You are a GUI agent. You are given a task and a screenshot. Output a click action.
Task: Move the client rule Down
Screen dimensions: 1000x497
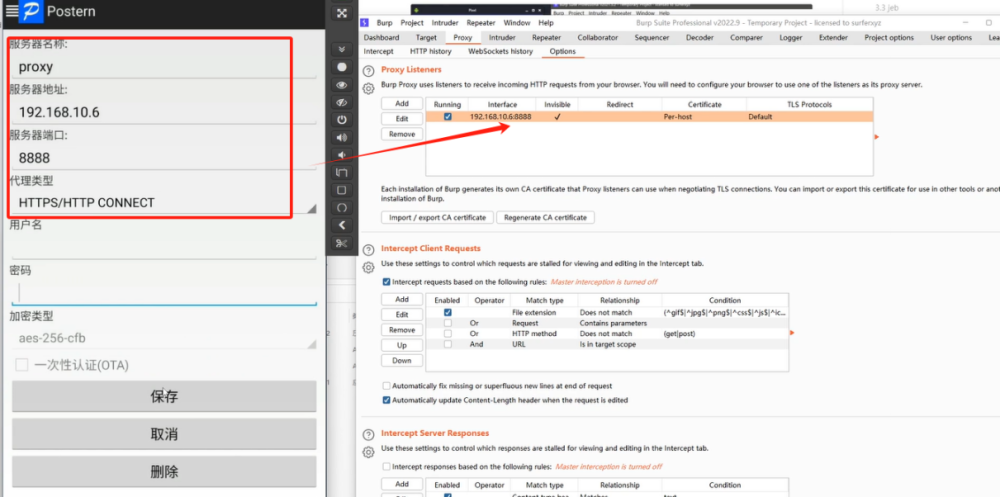click(402, 360)
